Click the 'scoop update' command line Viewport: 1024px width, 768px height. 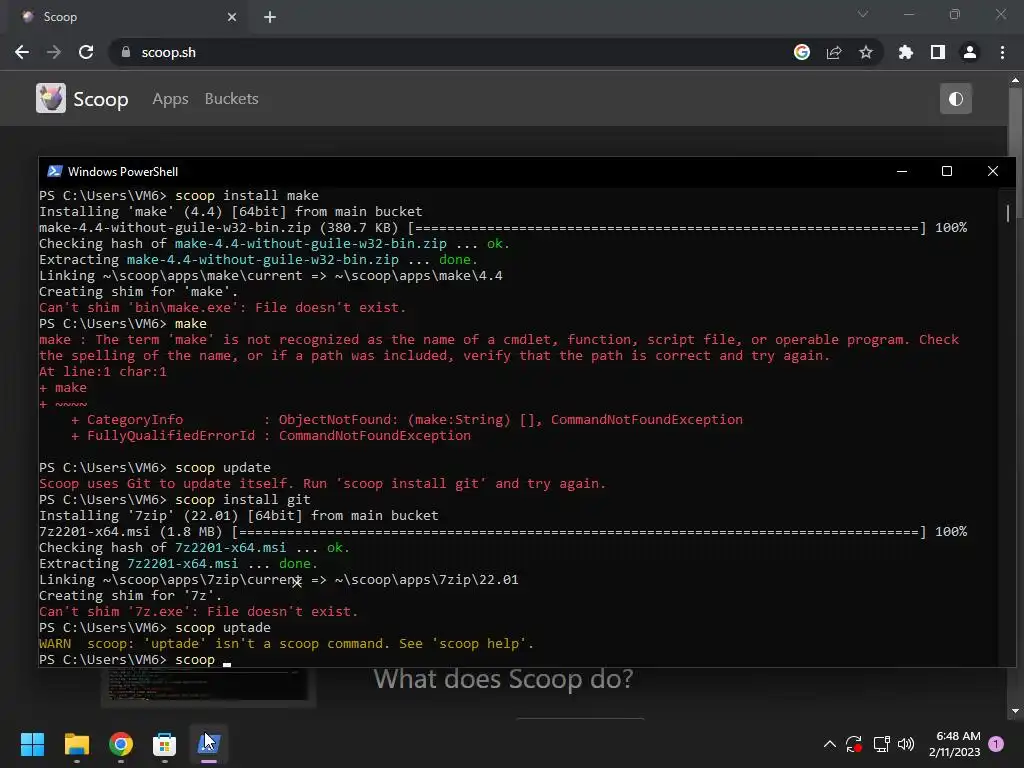[x=155, y=468]
